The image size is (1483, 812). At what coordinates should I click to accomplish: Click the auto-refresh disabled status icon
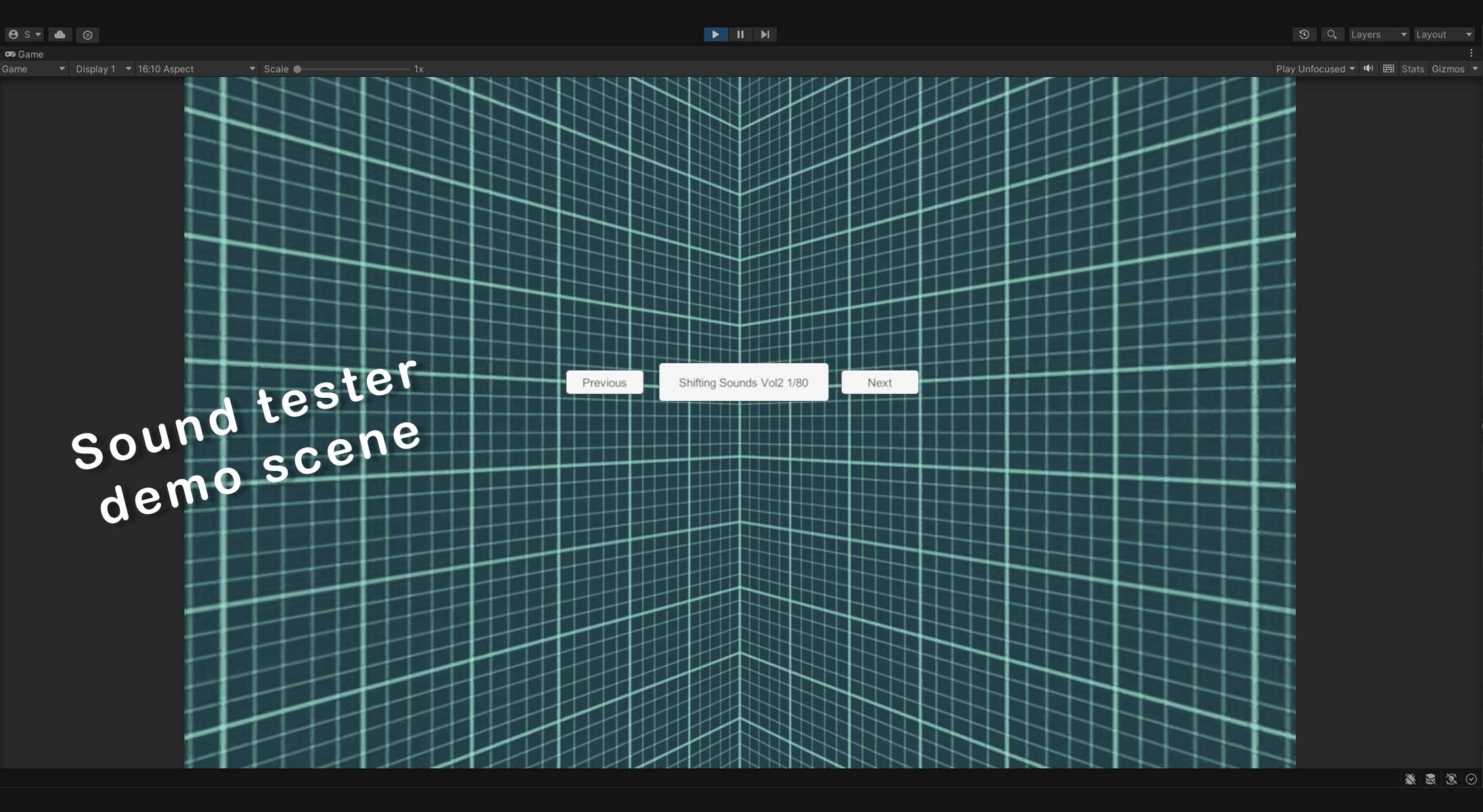click(1451, 780)
